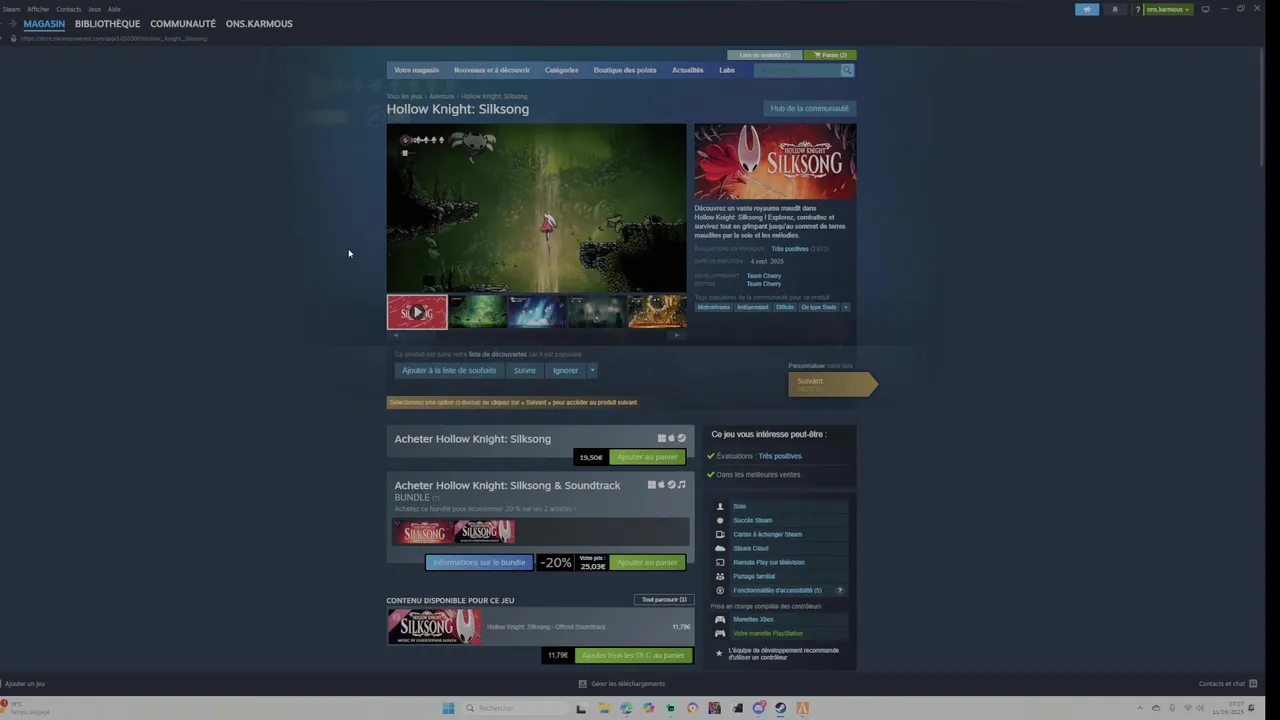Open Gérer les téléchargements in bottom bar
Screen dimensions: 1280x720
pos(622,684)
